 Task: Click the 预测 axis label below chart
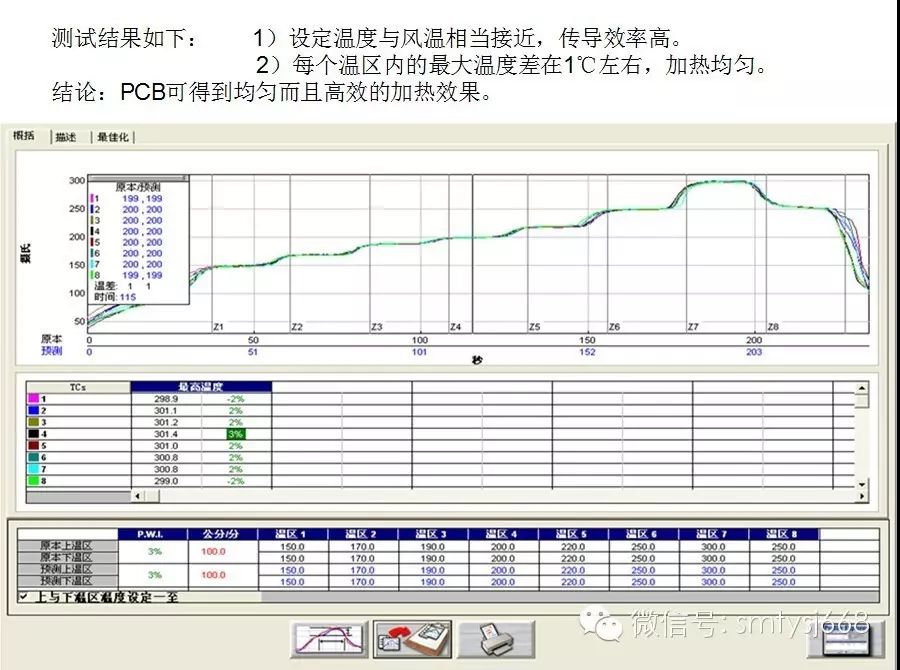coord(51,351)
